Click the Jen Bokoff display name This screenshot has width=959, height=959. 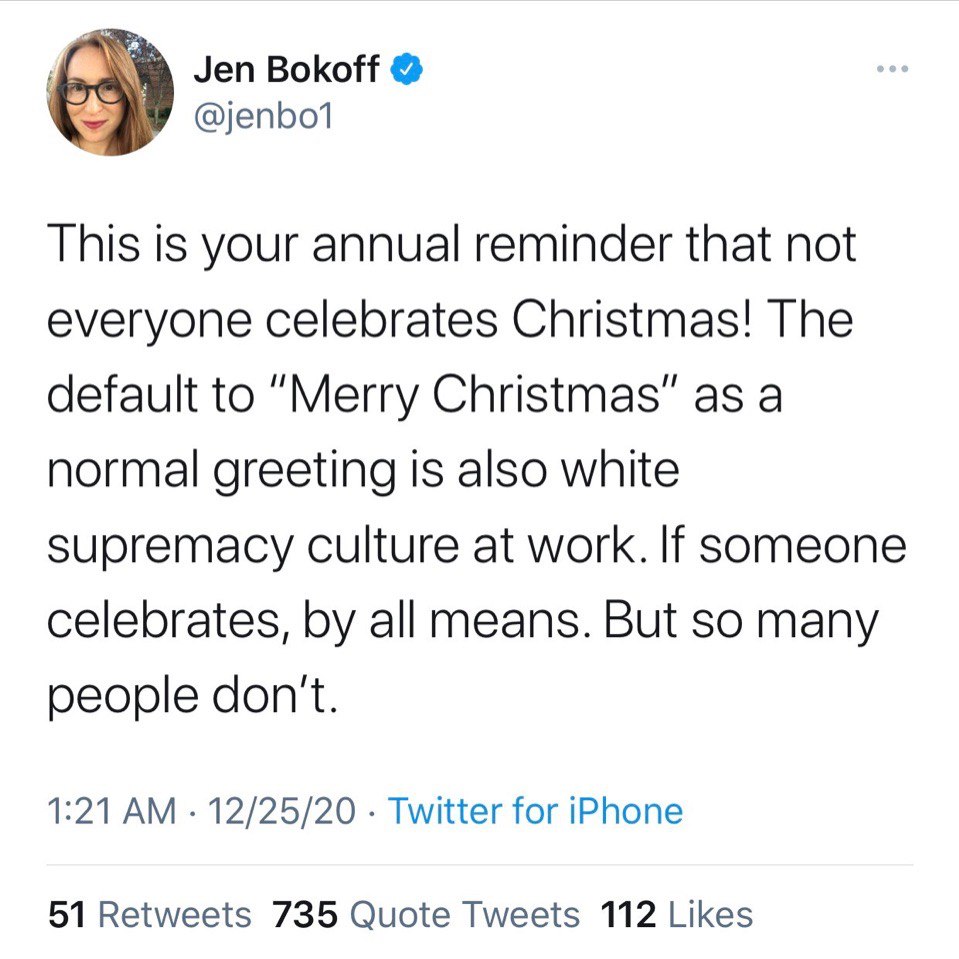point(286,68)
